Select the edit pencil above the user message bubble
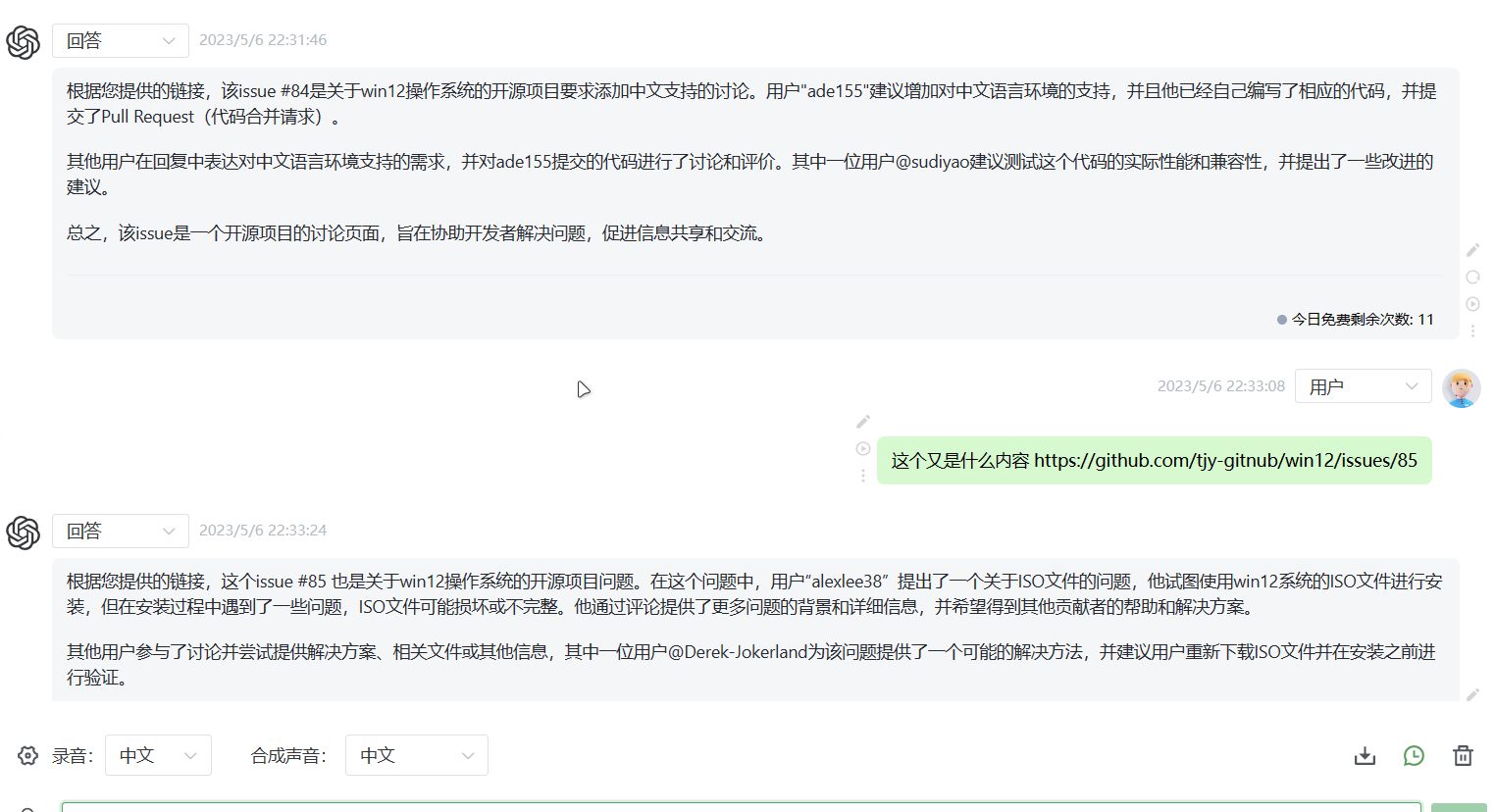1495x812 pixels. point(862,422)
